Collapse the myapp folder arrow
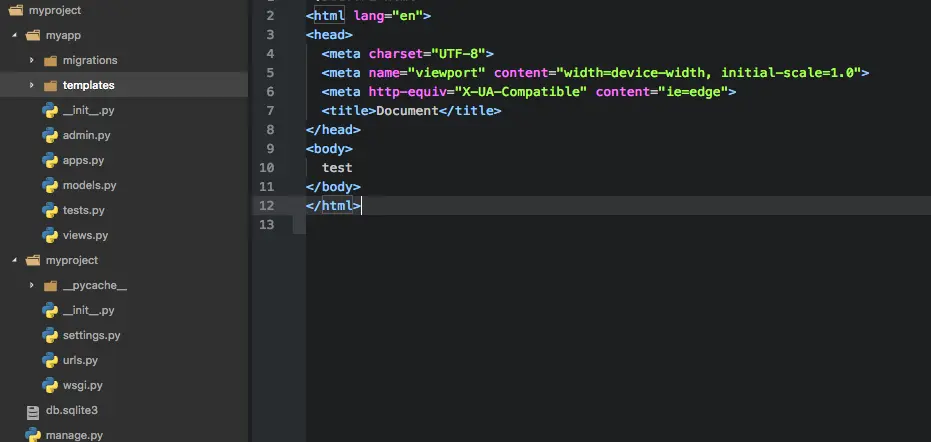Image resolution: width=931 pixels, height=442 pixels. pos(14,36)
